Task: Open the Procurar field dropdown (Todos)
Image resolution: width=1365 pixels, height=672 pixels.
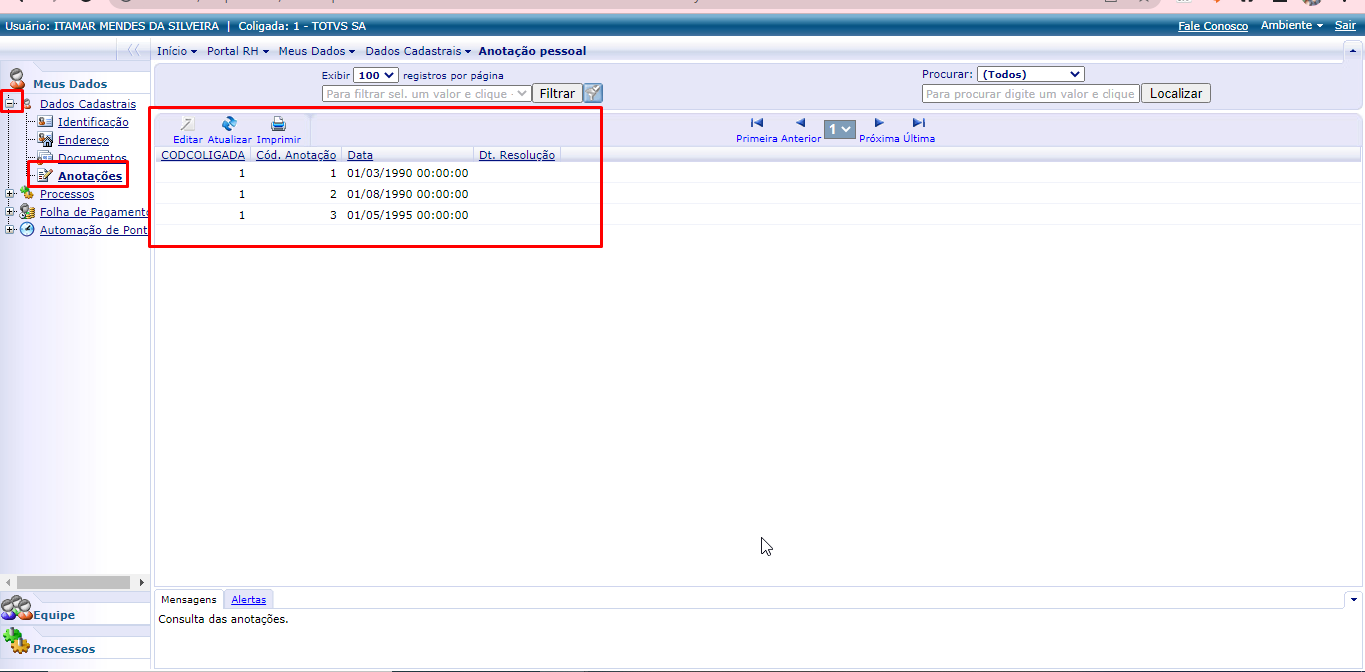Action: pyautogui.click(x=1030, y=74)
